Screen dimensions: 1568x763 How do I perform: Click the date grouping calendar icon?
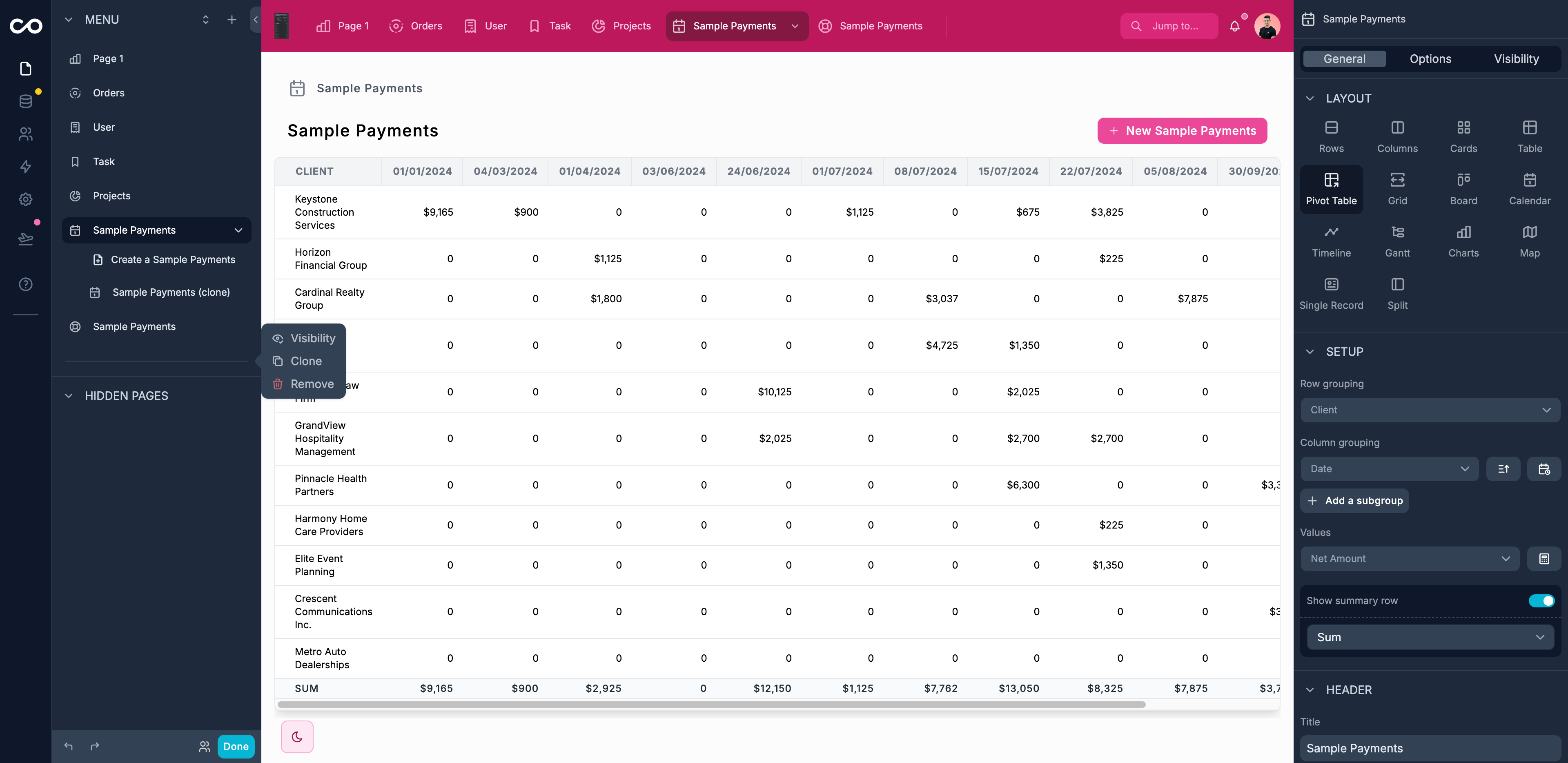click(x=1543, y=468)
